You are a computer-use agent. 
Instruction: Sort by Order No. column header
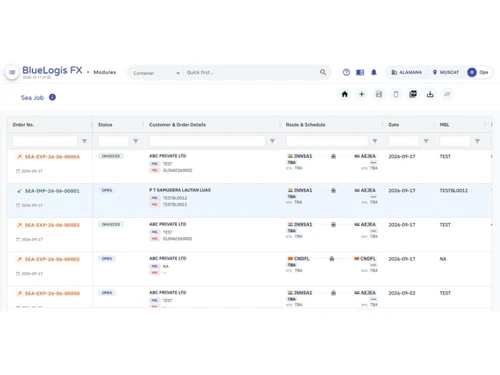point(23,125)
